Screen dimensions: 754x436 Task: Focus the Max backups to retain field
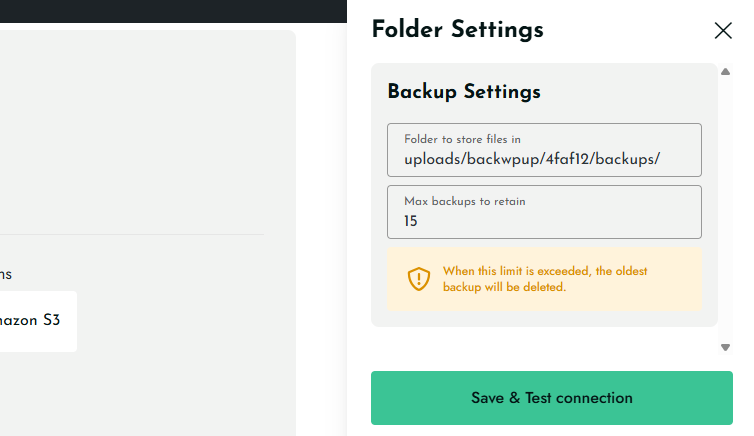(x=544, y=212)
